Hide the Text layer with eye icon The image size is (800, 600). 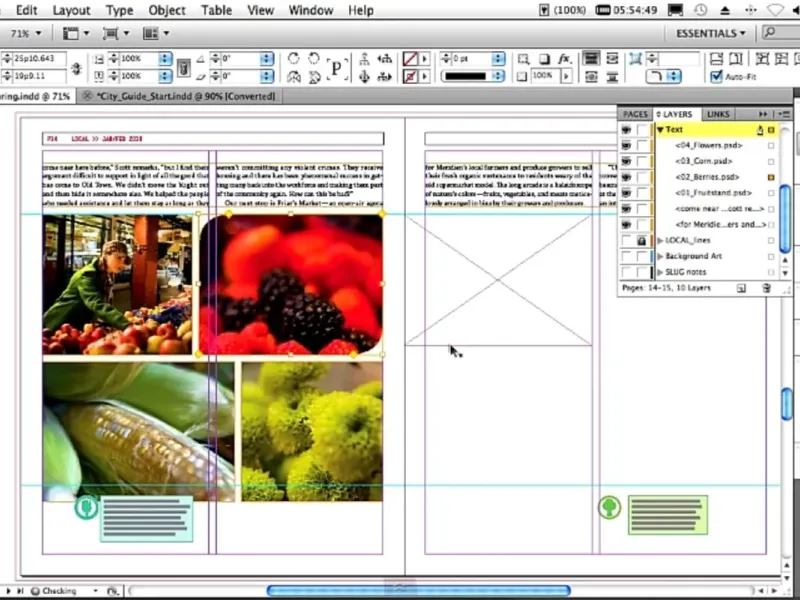tap(626, 130)
